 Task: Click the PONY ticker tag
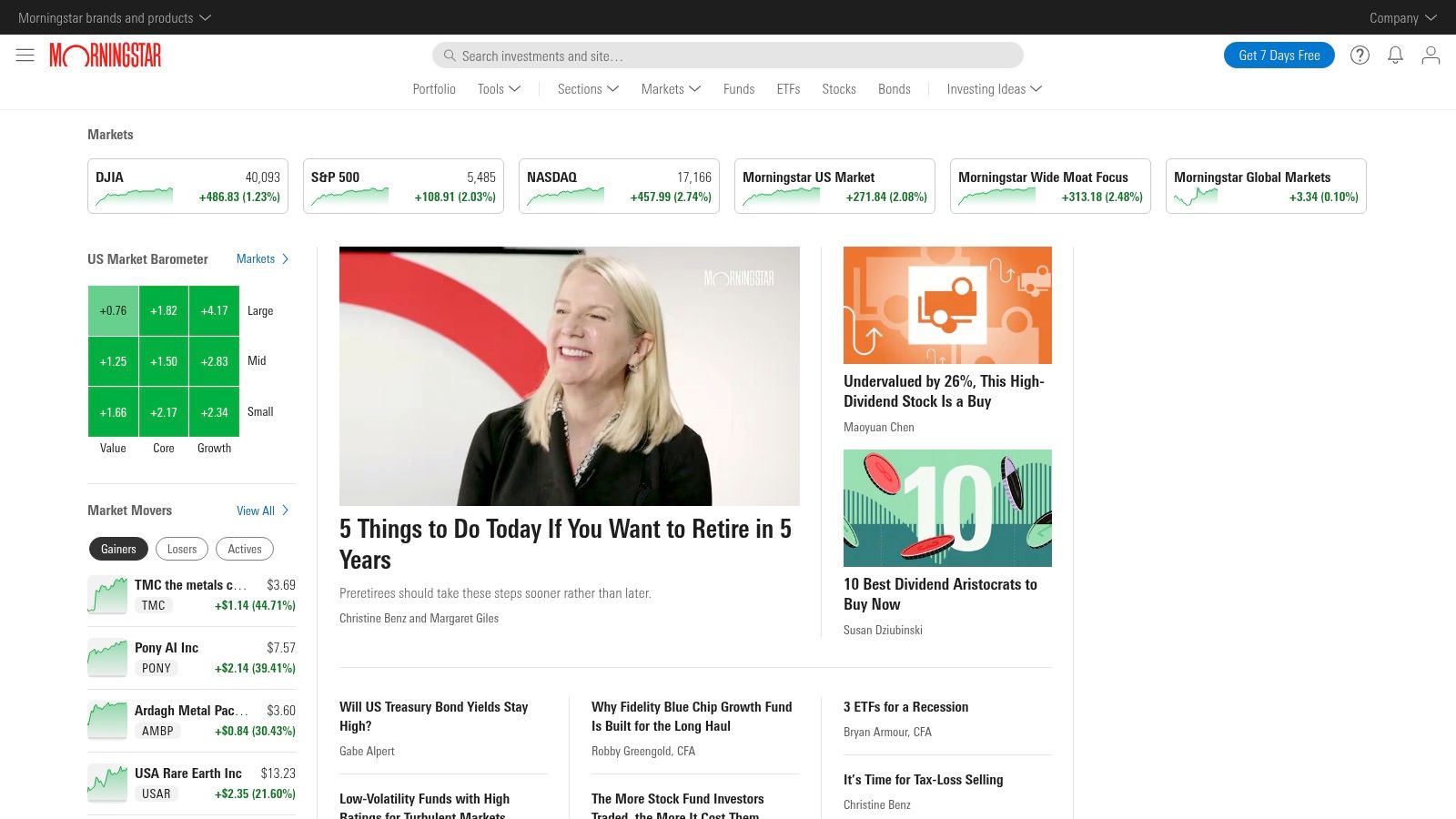(157, 668)
